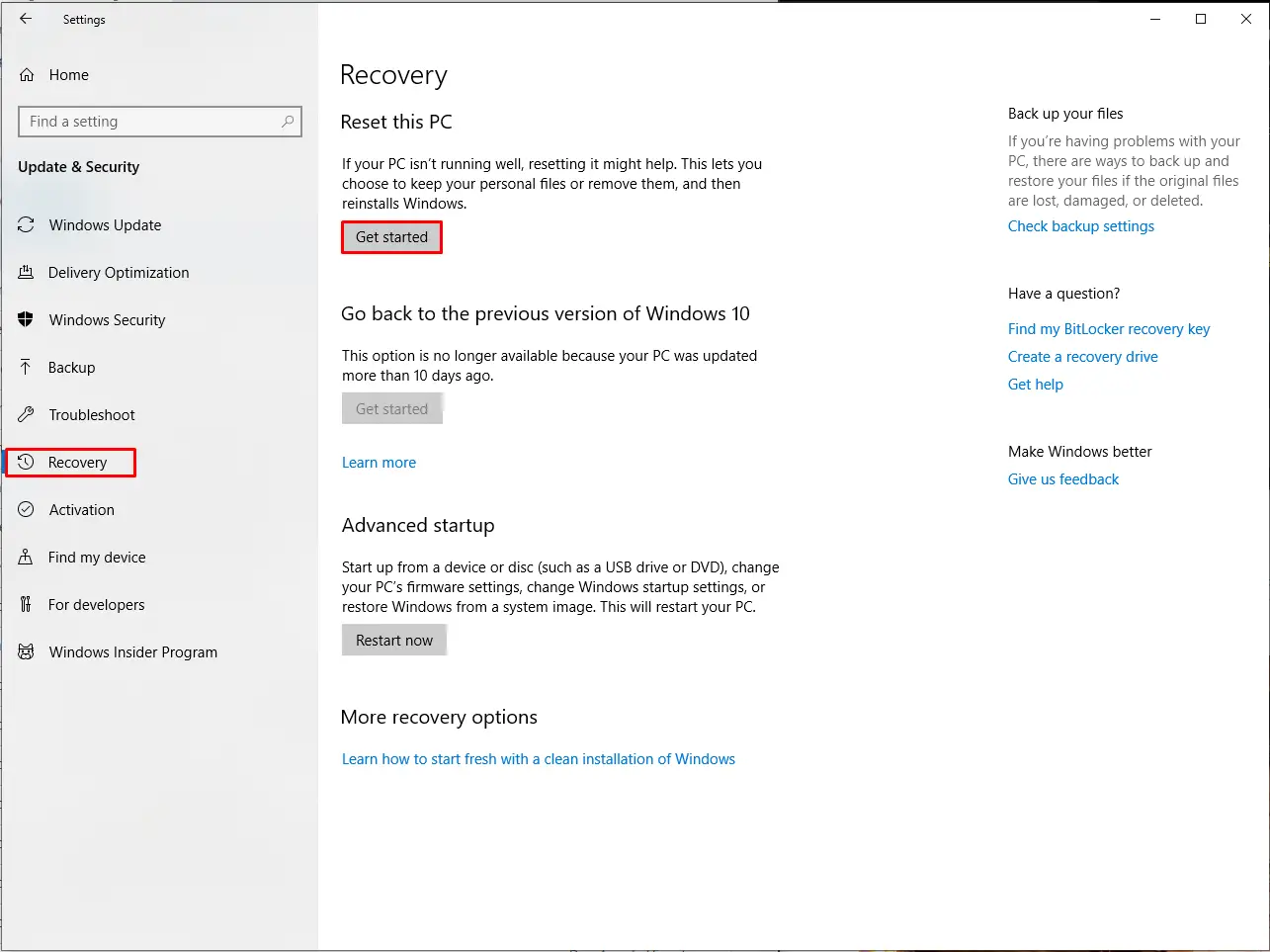
Task: Select the Recovery sidebar entry
Action: click(x=79, y=462)
